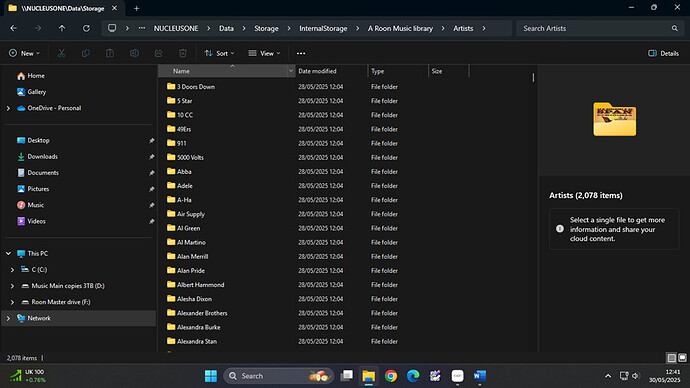This screenshot has height=388, width=690.
Task: Click the Paste toolbar icon
Action: (x=110, y=53)
